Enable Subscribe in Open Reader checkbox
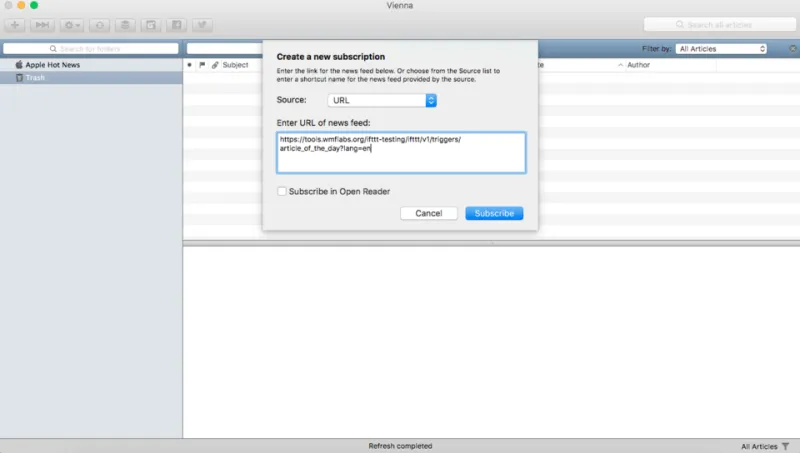Image resolution: width=800 pixels, height=453 pixels. [x=282, y=191]
